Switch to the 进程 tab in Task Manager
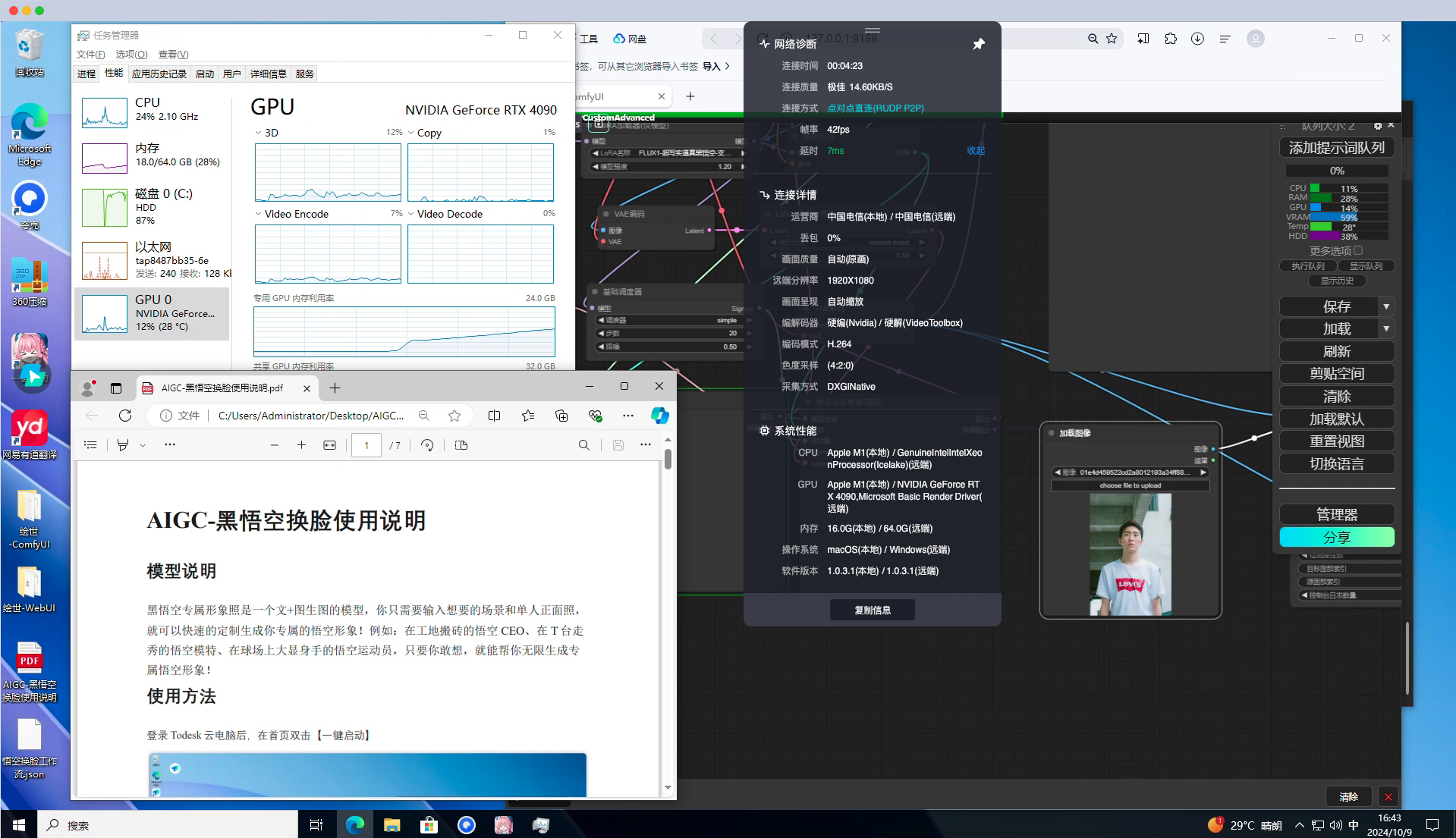The image size is (1456, 838). point(86,74)
